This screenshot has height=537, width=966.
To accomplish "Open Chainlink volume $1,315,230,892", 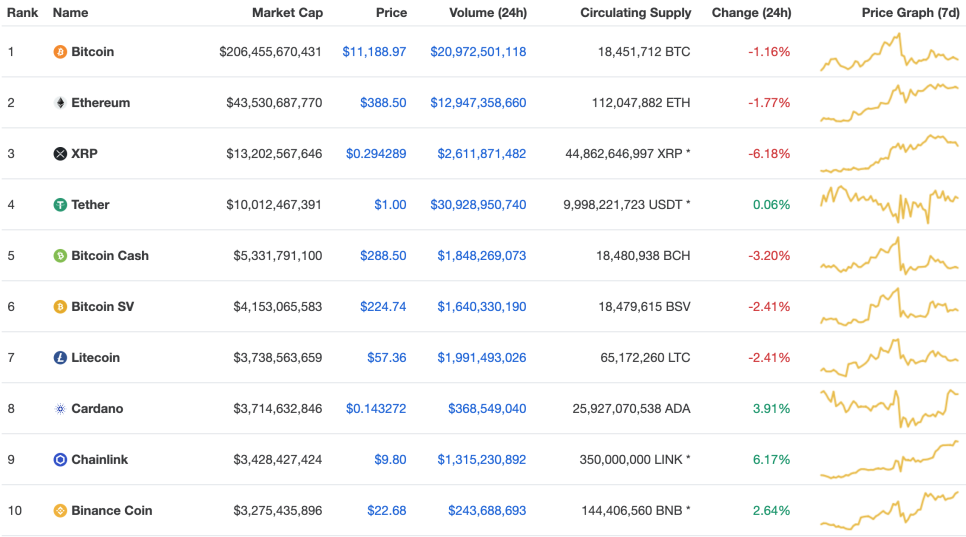I will pyautogui.click(x=482, y=460).
